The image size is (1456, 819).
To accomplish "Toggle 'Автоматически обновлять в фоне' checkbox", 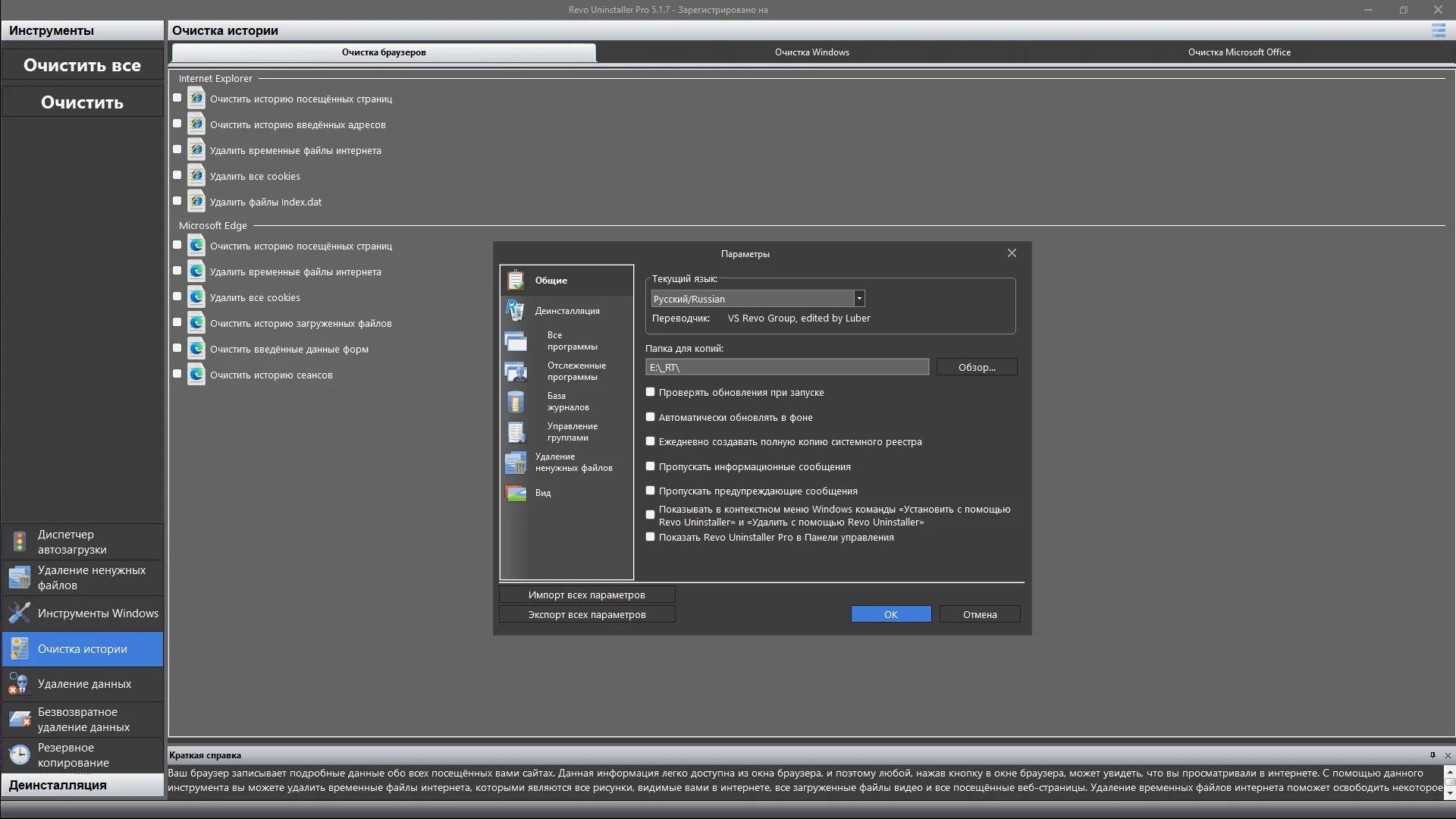I will (650, 417).
